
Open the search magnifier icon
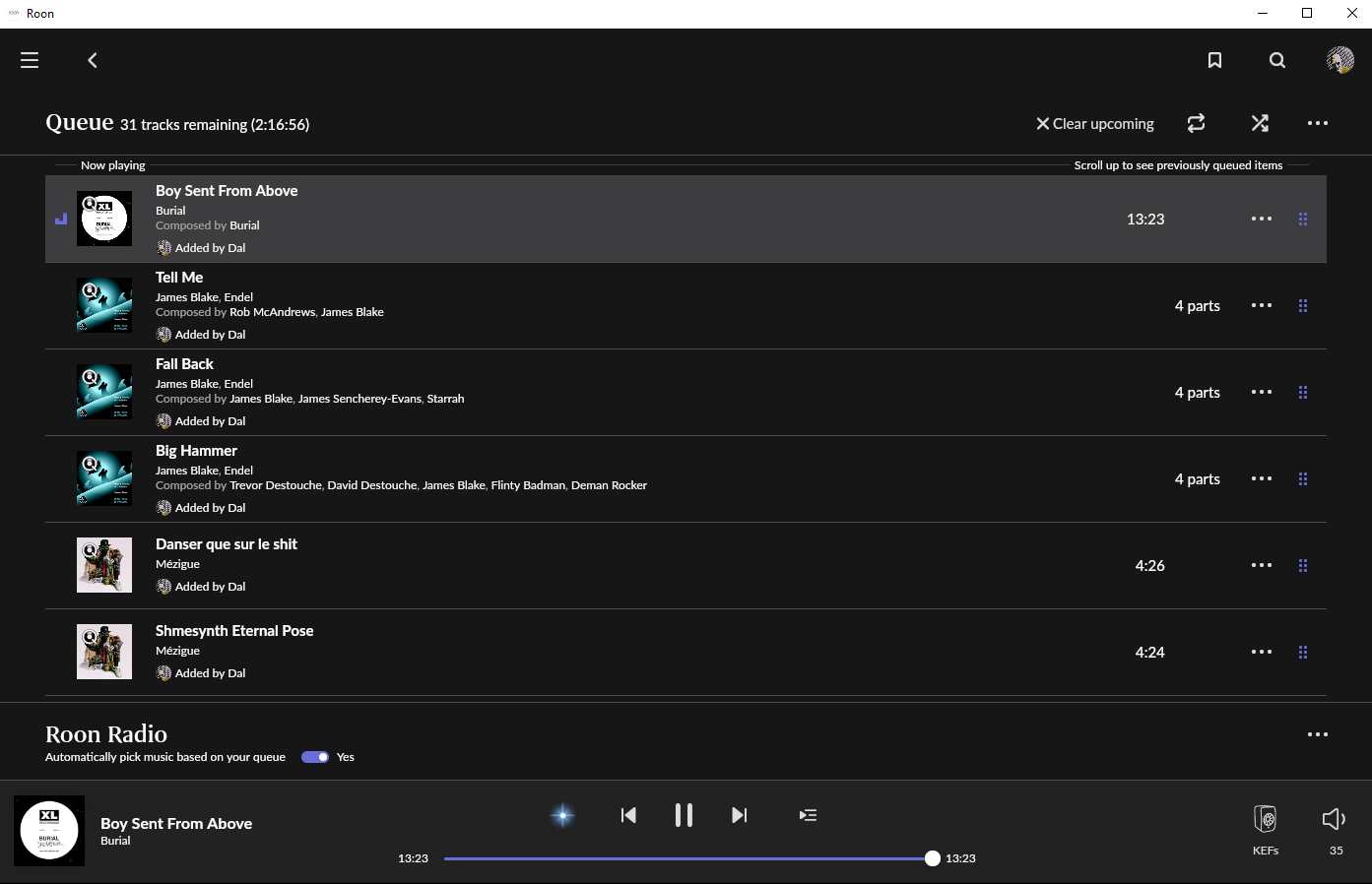(1277, 60)
